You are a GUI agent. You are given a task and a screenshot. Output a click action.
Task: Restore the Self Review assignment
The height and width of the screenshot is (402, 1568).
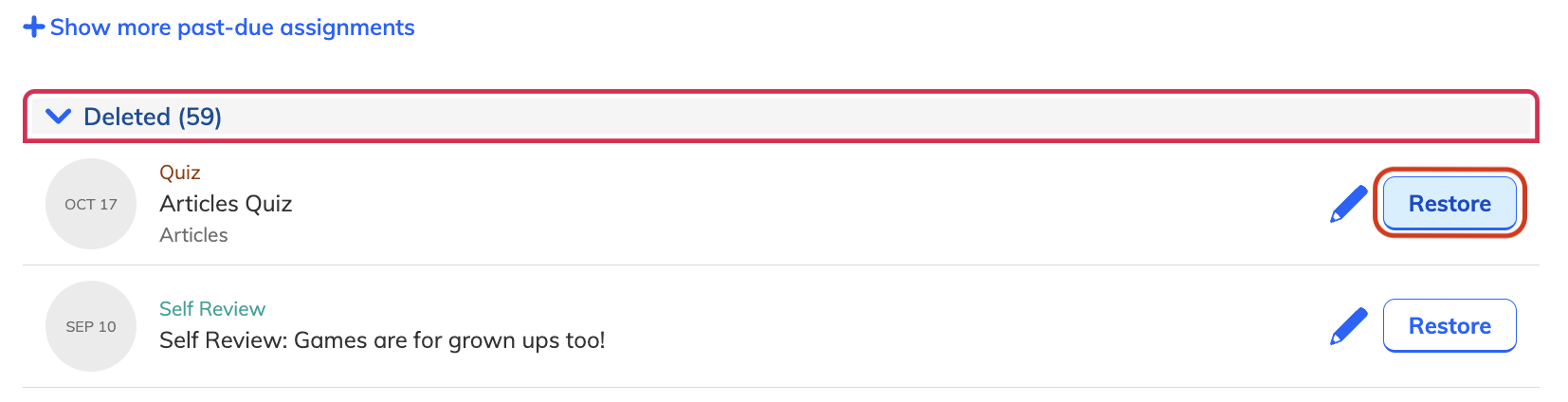click(x=1449, y=325)
